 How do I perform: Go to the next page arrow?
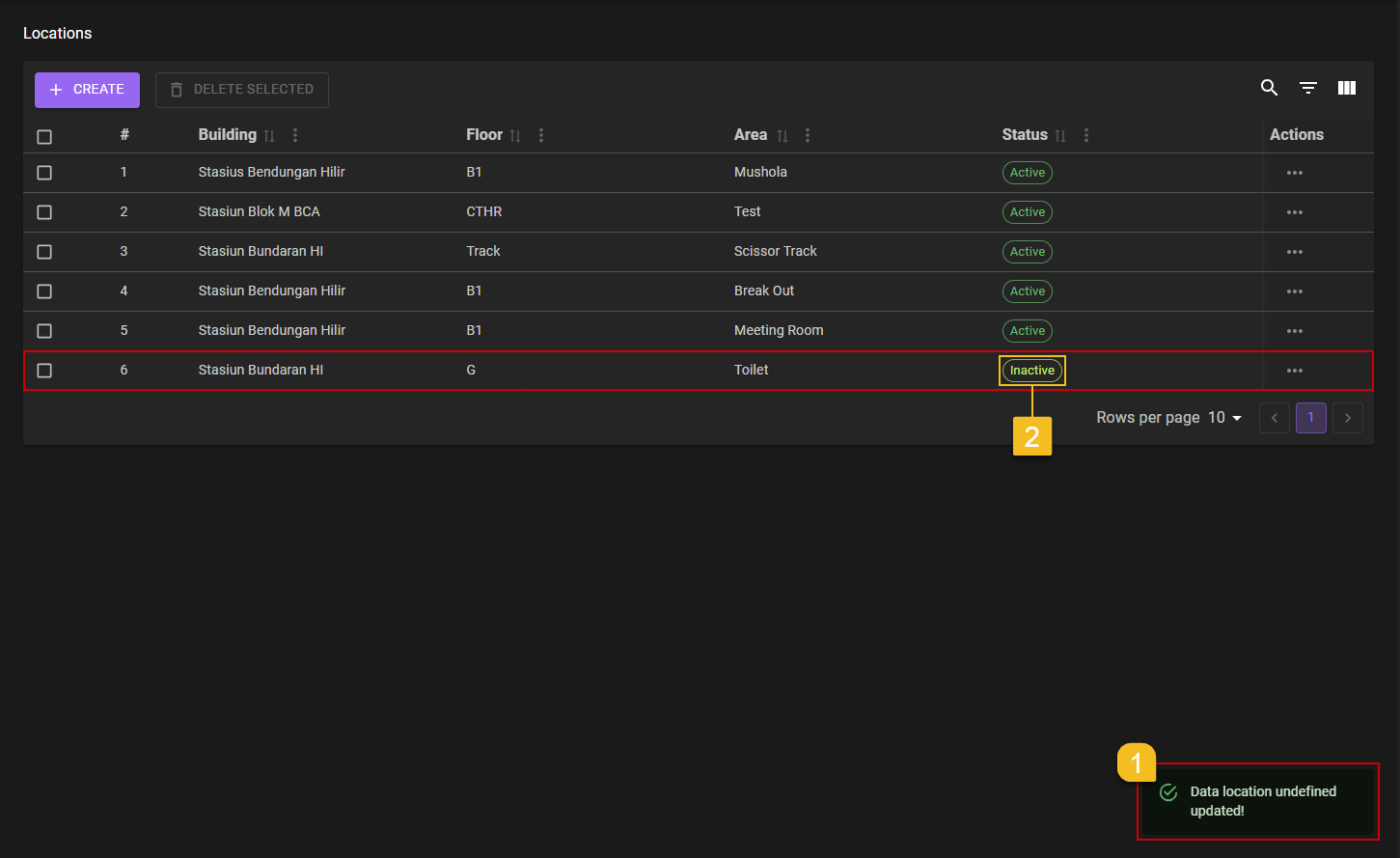pos(1347,417)
